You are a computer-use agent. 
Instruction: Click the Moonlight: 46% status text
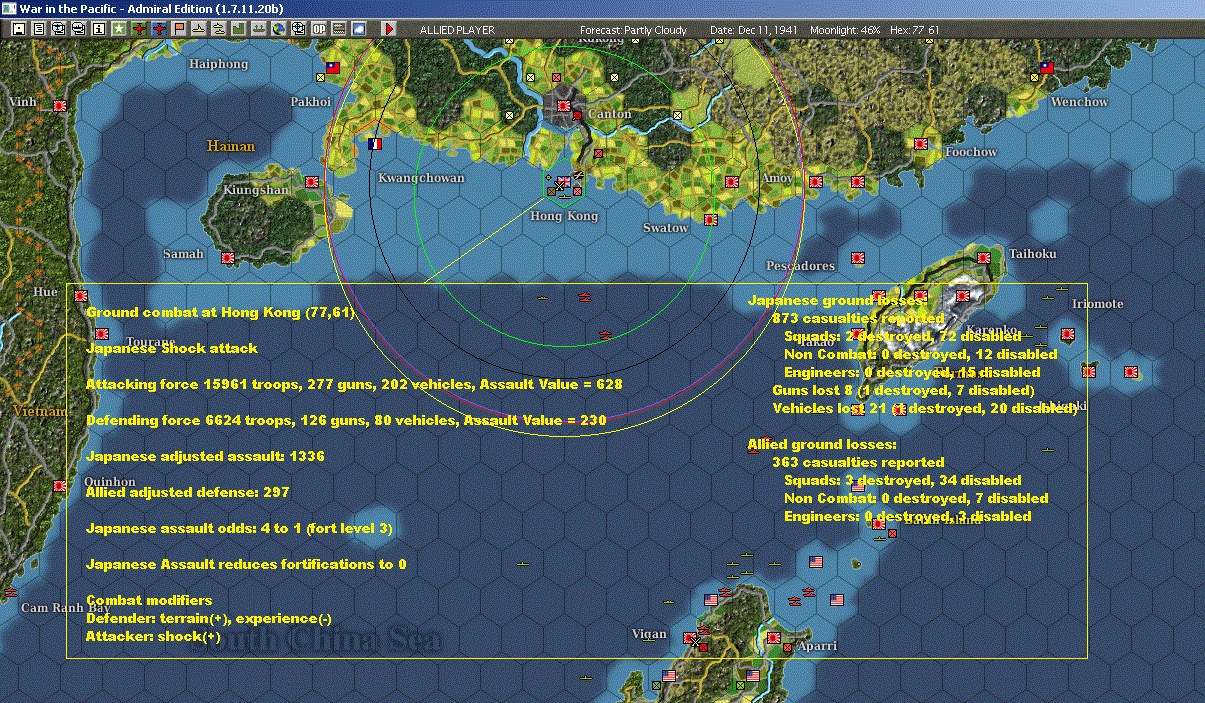point(846,30)
